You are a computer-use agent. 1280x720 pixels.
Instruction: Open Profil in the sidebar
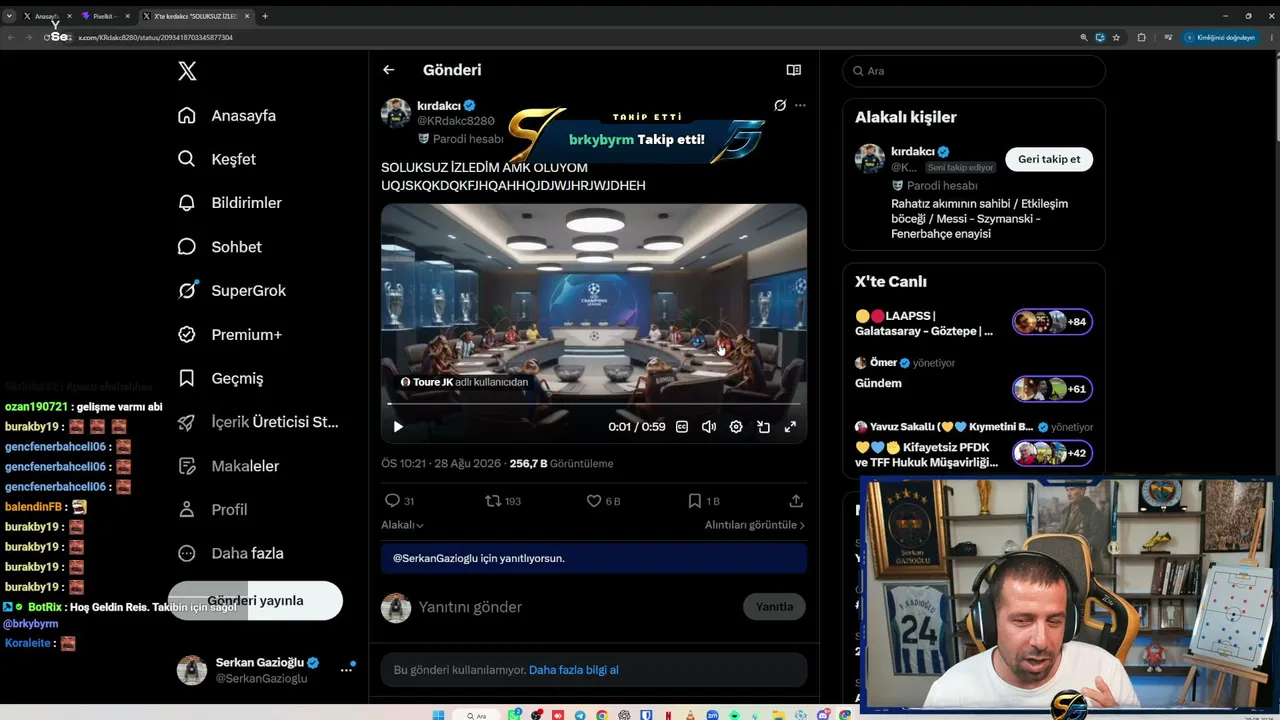pos(213,510)
